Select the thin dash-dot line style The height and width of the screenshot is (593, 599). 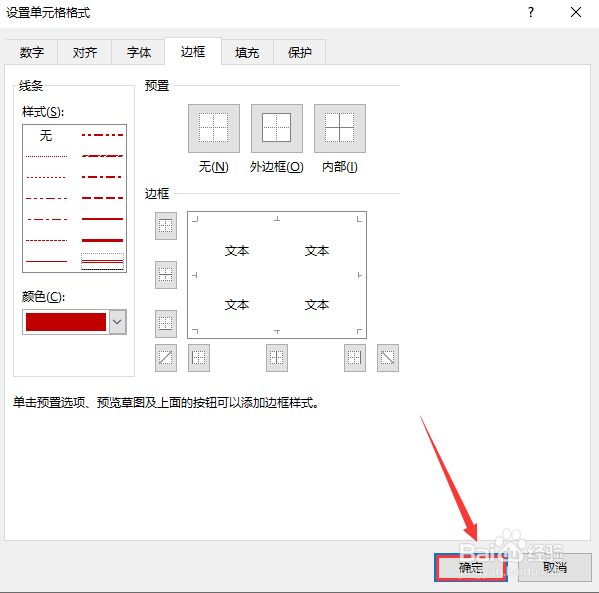click(x=46, y=219)
